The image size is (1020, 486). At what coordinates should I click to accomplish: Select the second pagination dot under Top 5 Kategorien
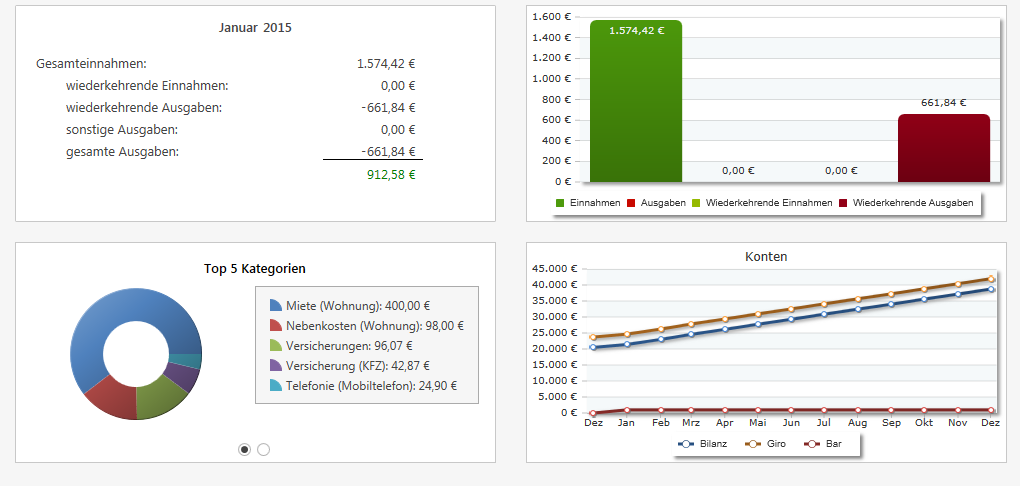tap(263, 449)
